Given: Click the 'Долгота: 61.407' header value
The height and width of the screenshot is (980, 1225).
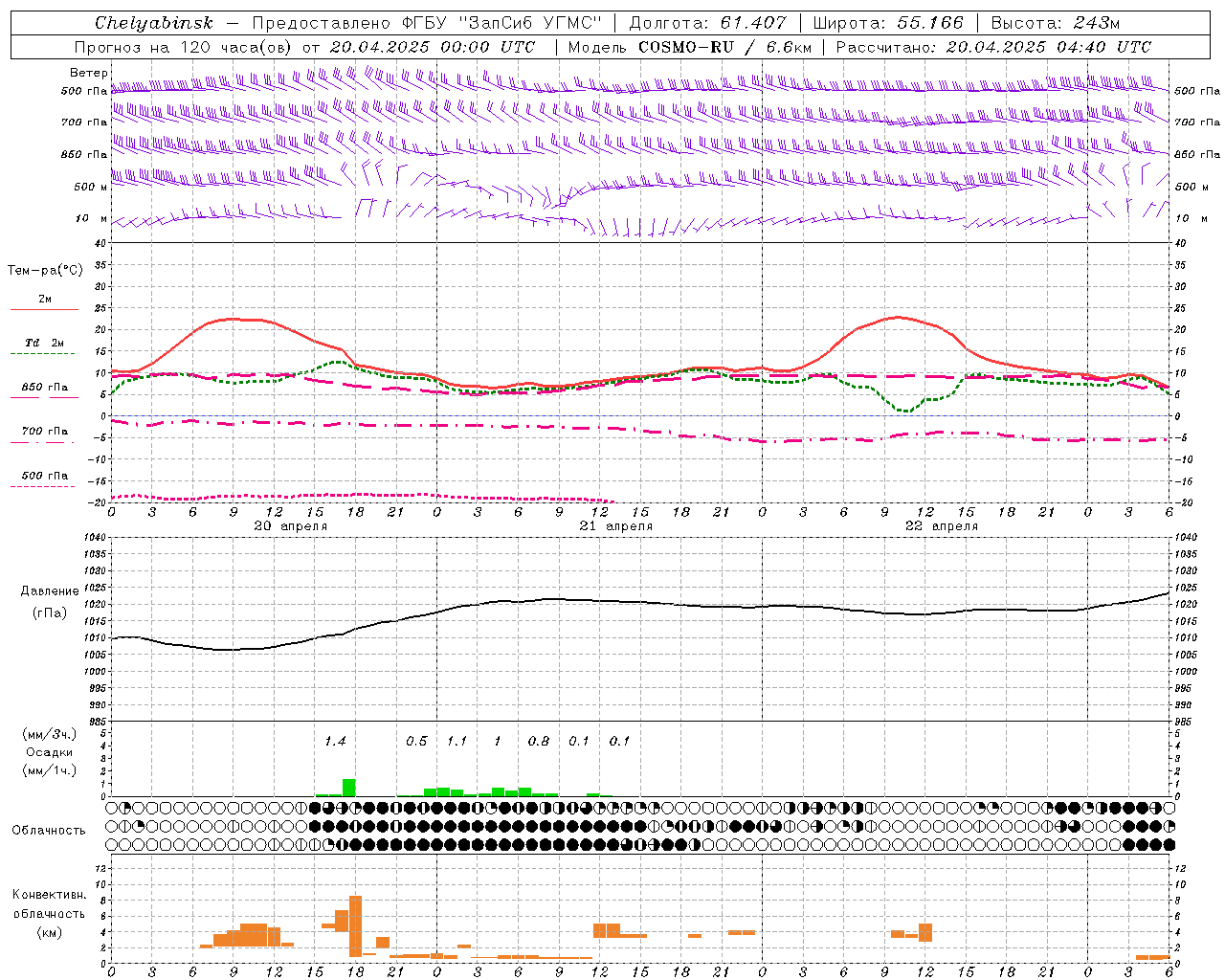Looking at the screenshot, I should (x=707, y=23).
